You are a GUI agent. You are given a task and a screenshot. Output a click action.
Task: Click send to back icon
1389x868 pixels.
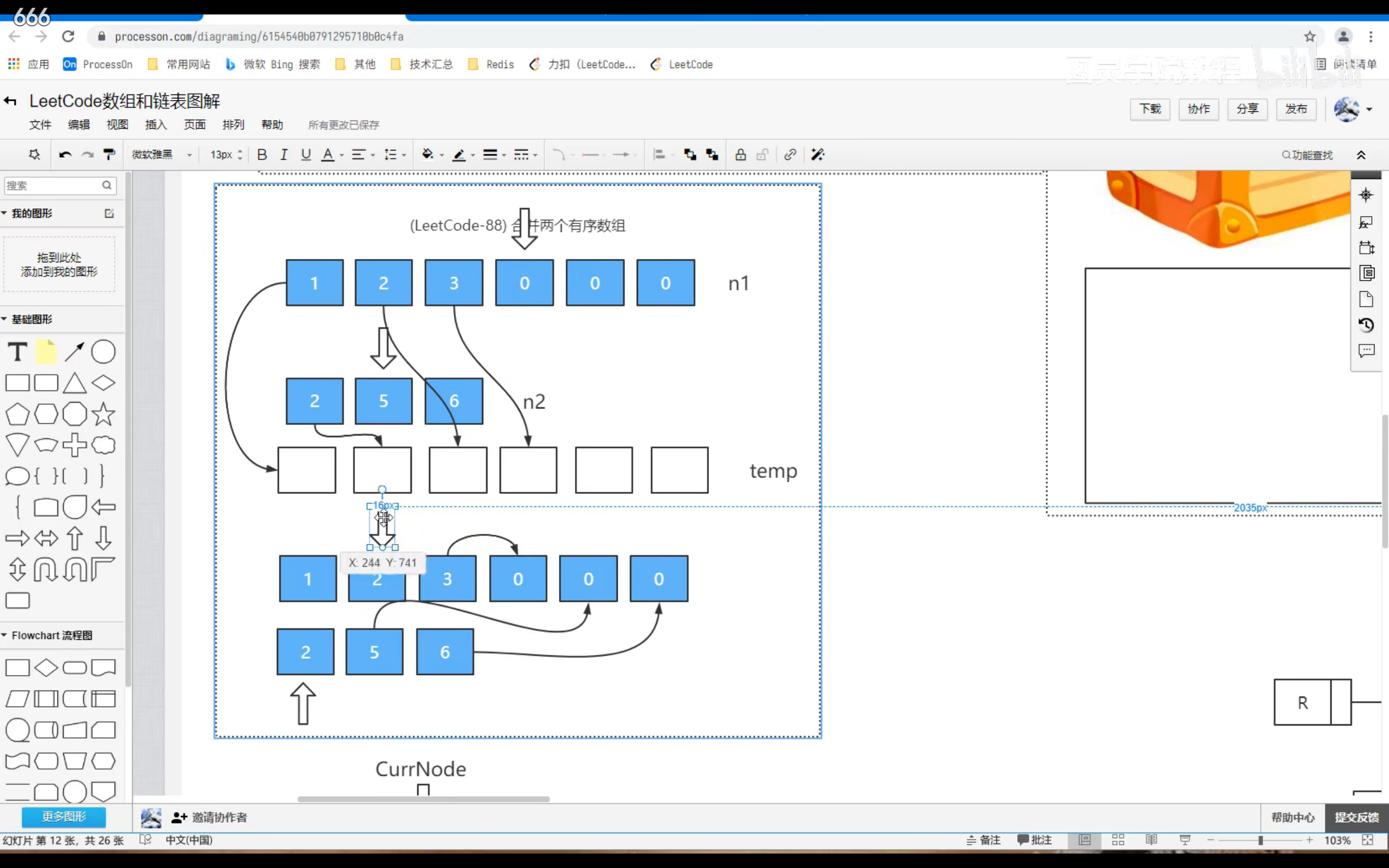(712, 154)
